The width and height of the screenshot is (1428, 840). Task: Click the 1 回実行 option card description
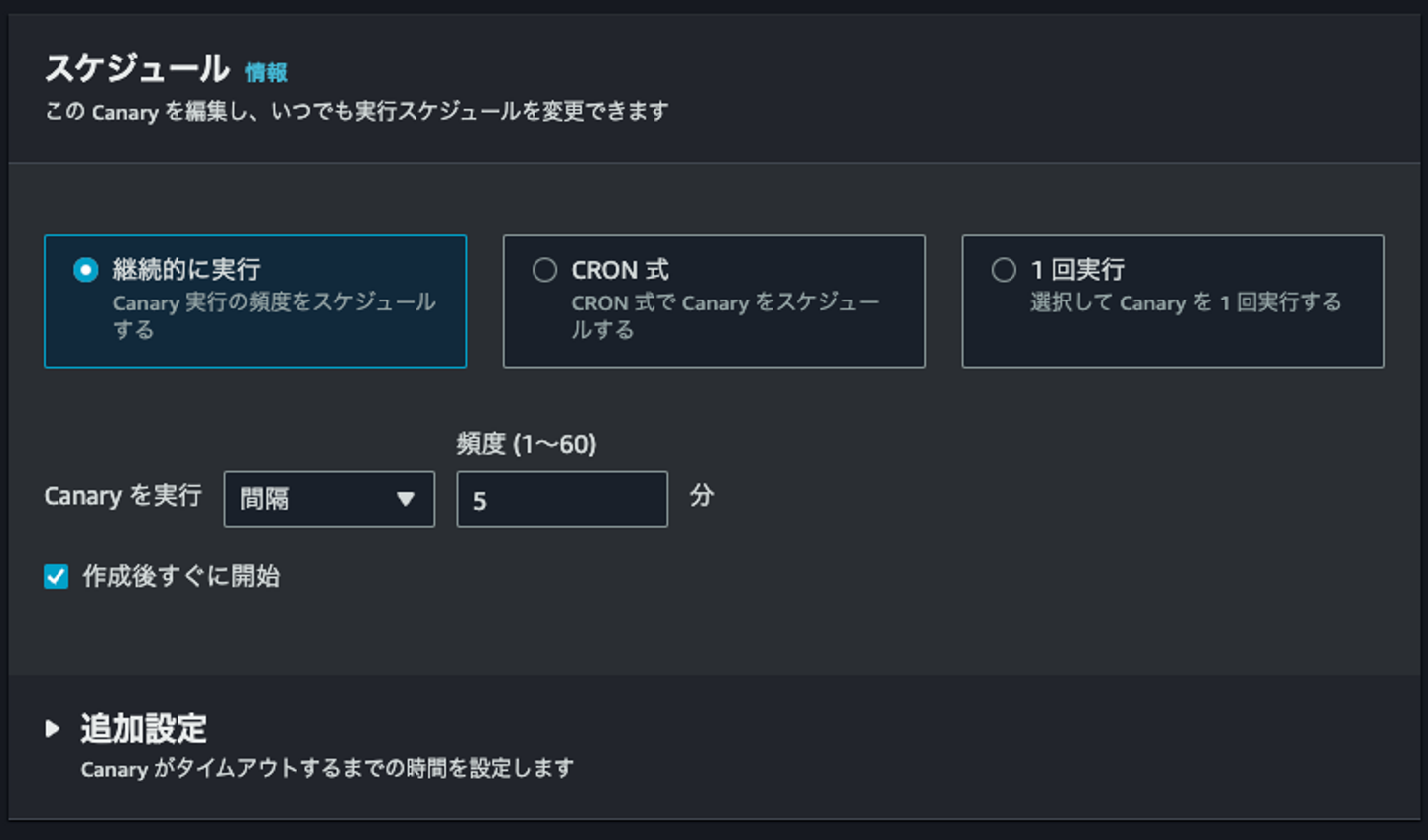click(1185, 302)
